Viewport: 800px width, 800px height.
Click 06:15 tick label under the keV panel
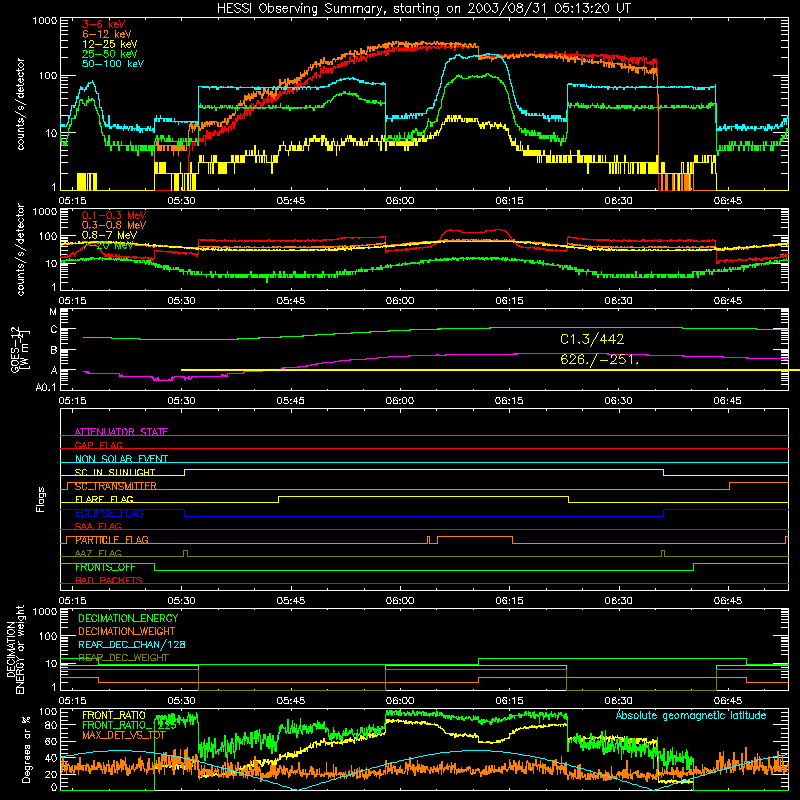click(509, 201)
